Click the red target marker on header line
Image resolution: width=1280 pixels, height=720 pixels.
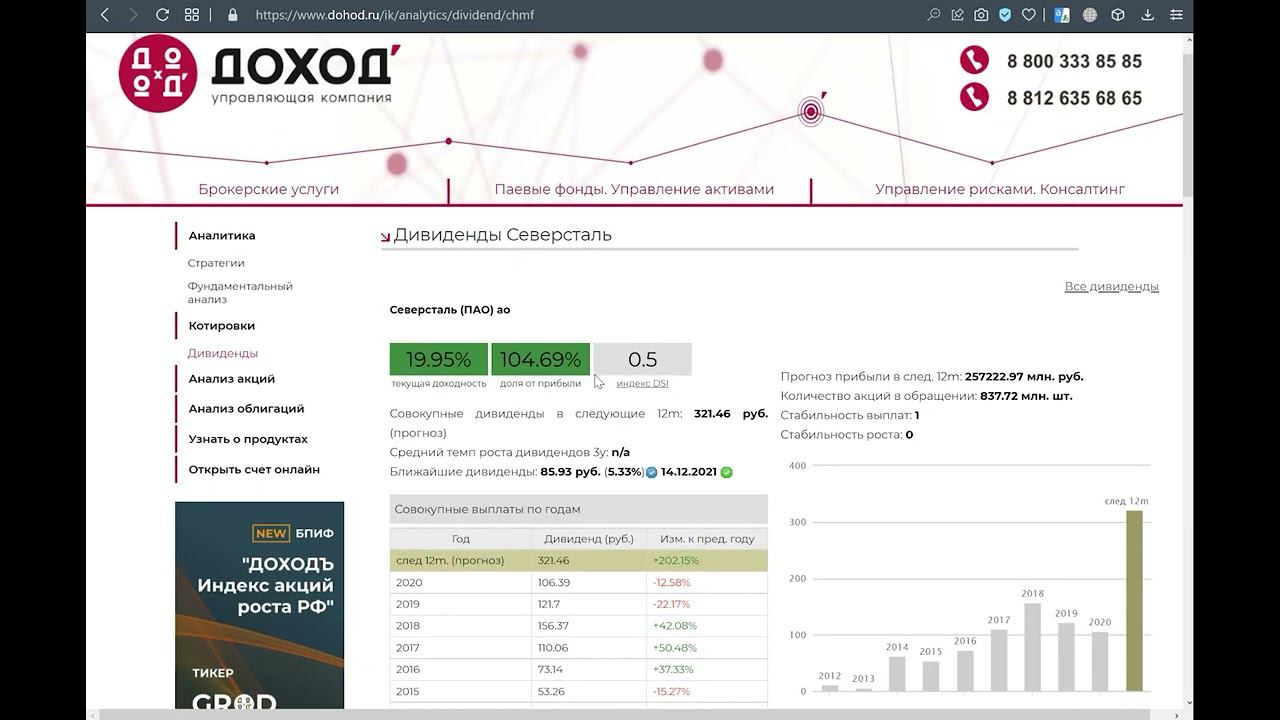point(811,111)
